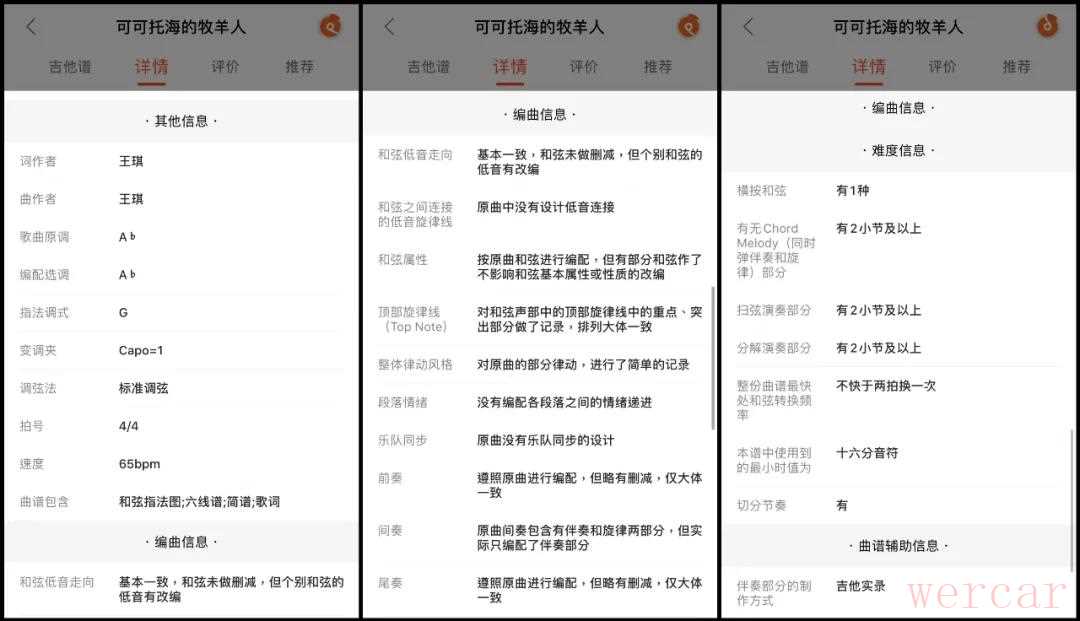Image resolution: width=1080 pixels, height=621 pixels.
Task: Switch to 评价 tab on right screen
Action: pos(942,67)
